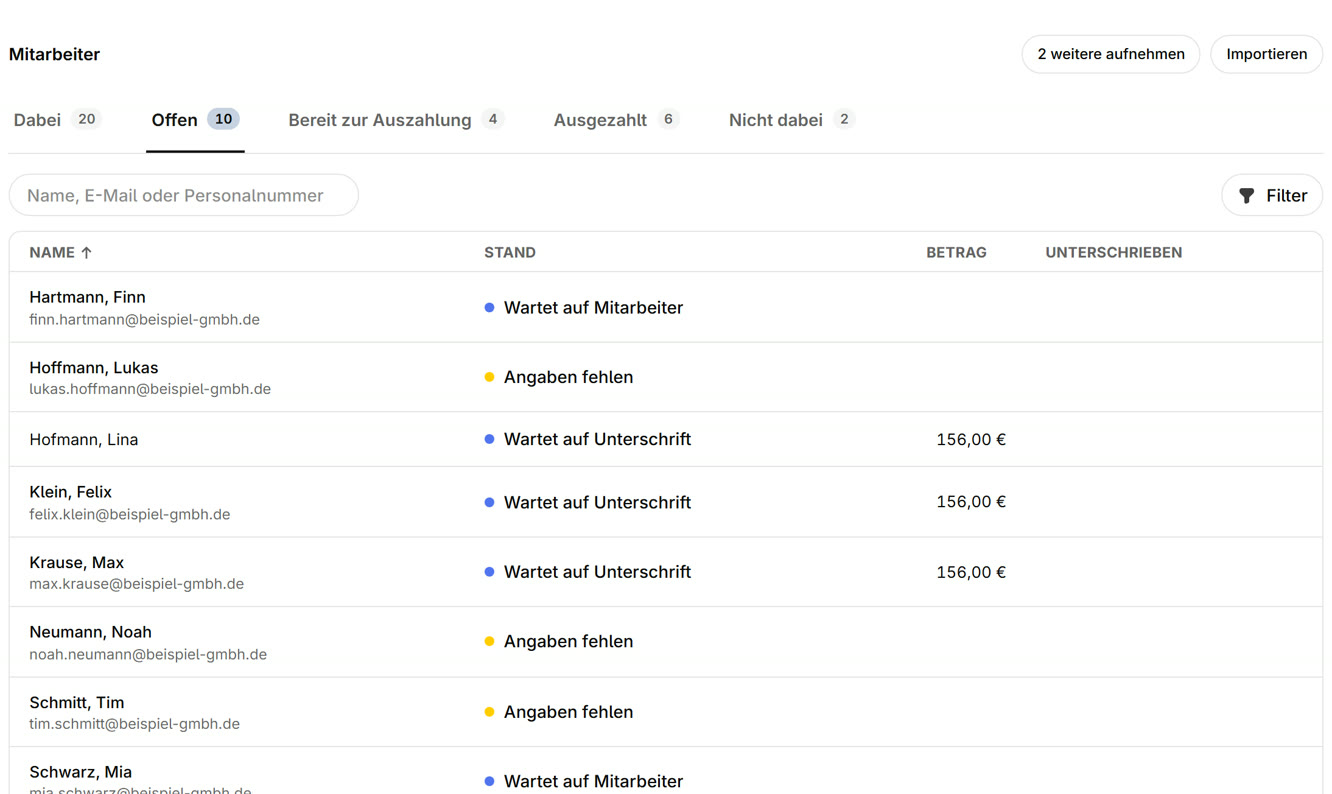Select the Schmitt, Tim name
Screen dimensions: 1332x794
click(x=77, y=703)
